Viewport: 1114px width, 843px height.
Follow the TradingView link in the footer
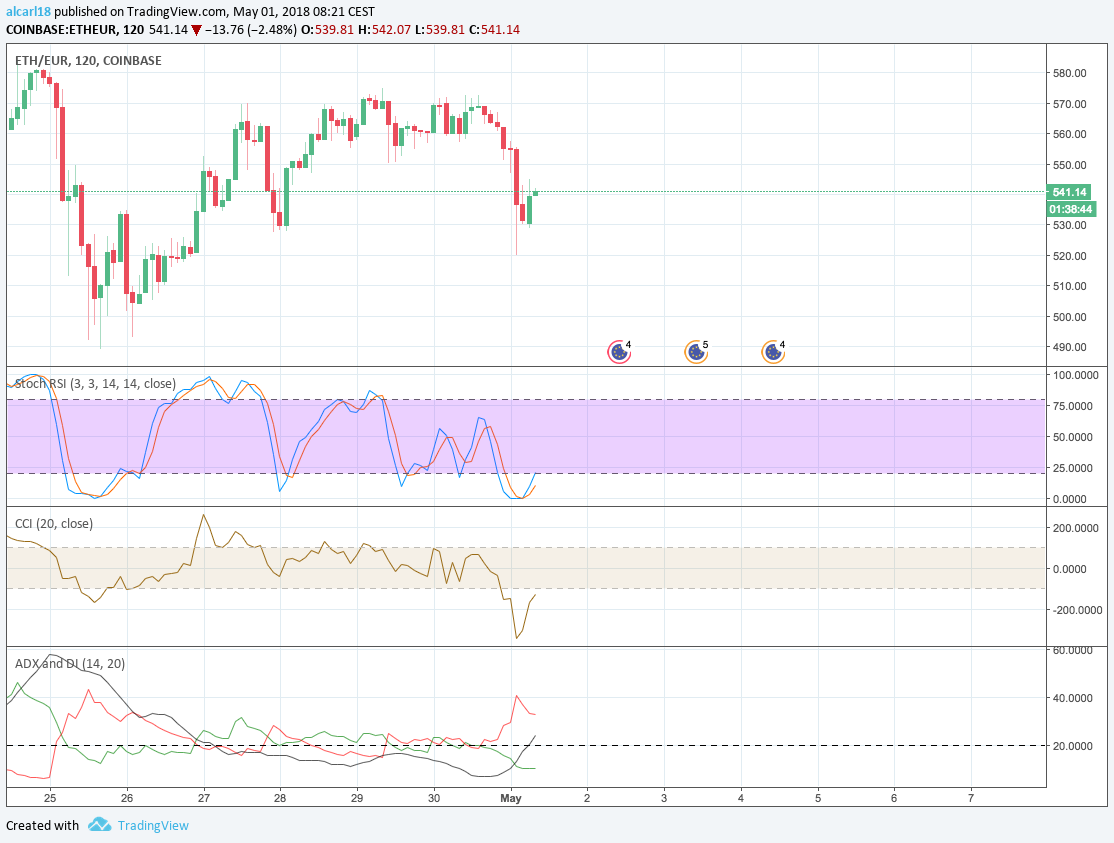click(x=153, y=825)
